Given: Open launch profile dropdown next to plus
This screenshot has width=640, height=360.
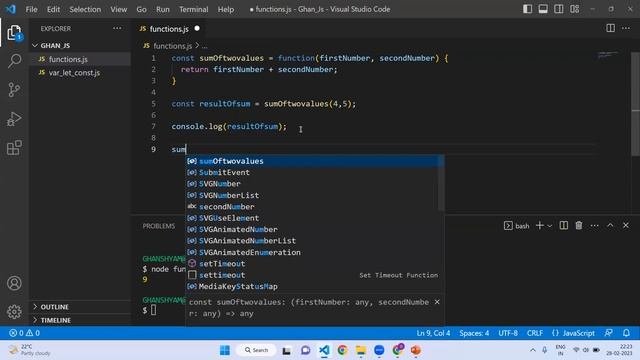Looking at the screenshot, I should (549, 226).
